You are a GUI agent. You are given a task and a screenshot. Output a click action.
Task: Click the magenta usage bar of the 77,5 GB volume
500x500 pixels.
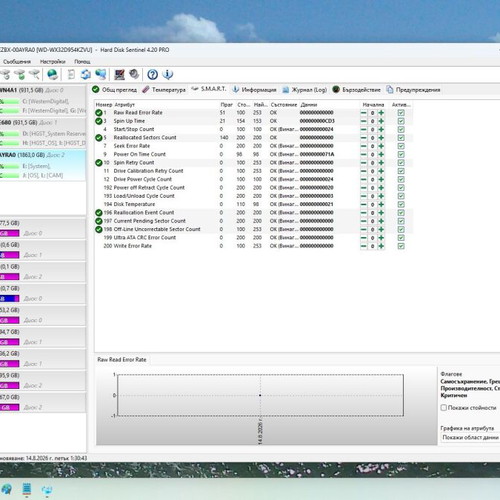click(10, 233)
